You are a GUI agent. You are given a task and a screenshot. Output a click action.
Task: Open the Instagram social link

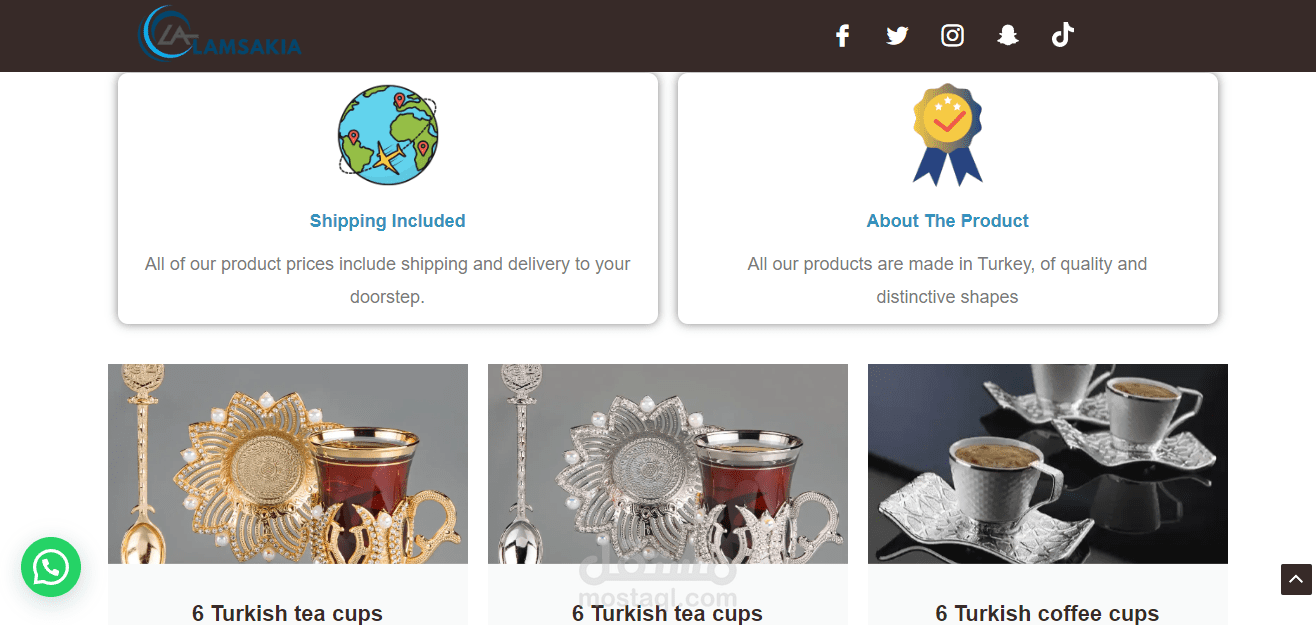[953, 36]
